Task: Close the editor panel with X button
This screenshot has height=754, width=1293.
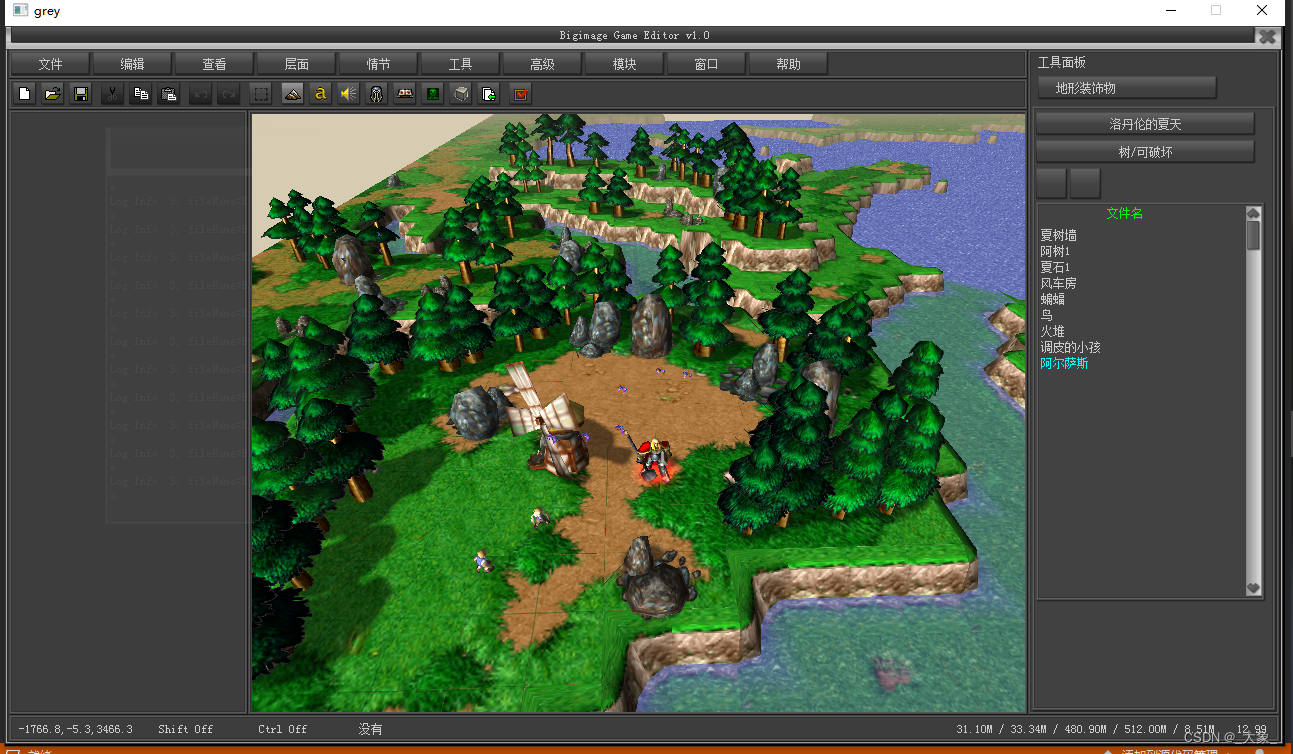Action: [x=1267, y=36]
